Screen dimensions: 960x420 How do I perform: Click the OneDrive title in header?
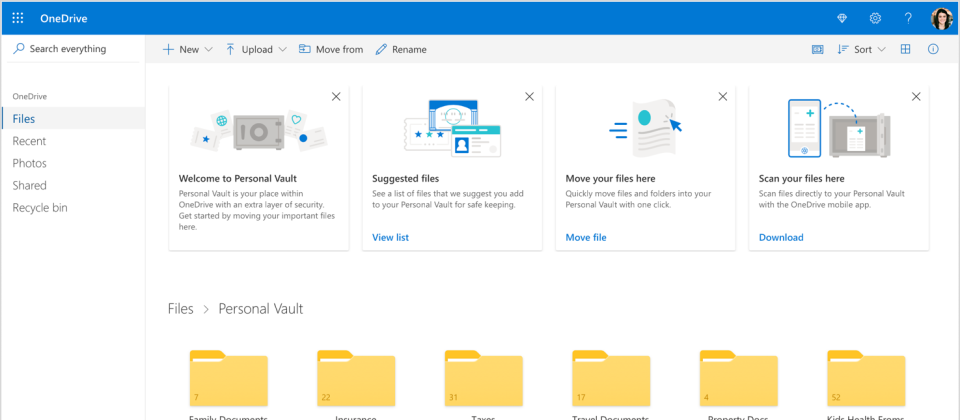pos(64,18)
